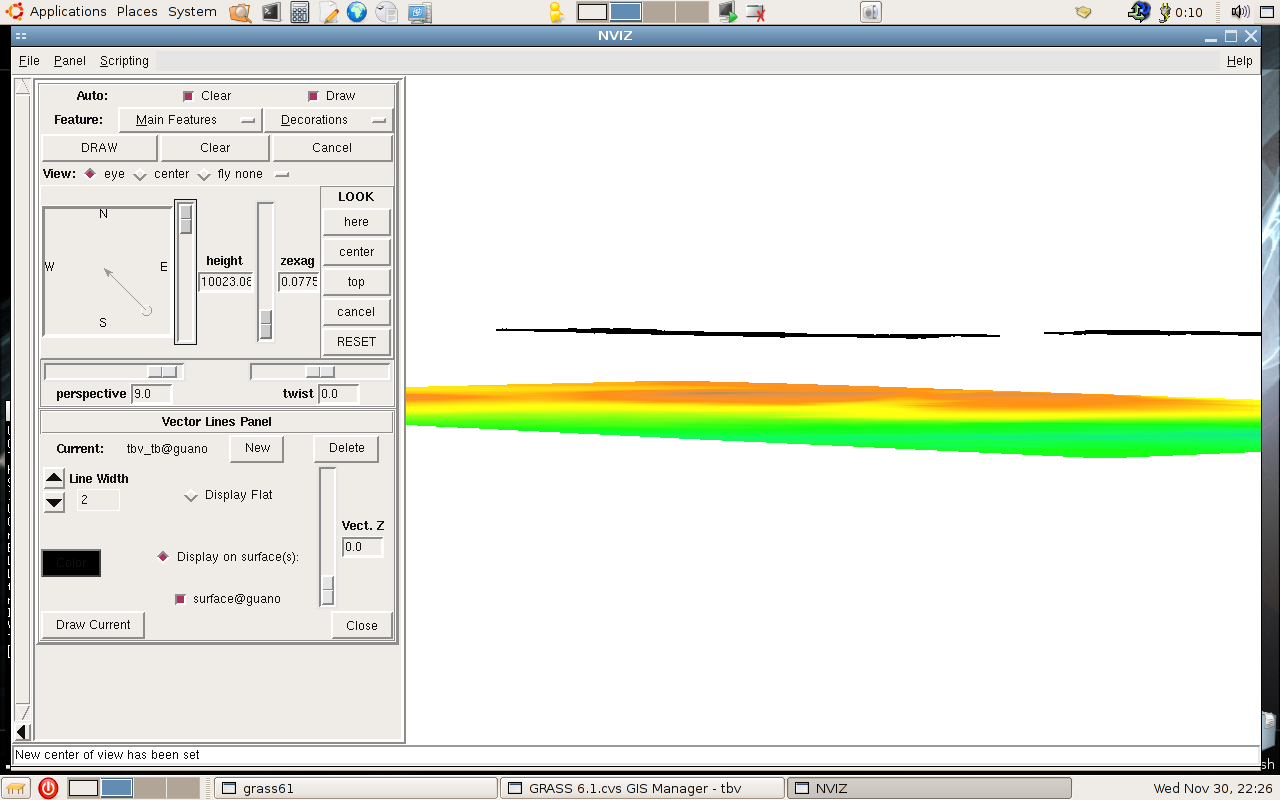The image size is (1280, 800).
Task: Switch to first workspace in top pager
Action: (x=593, y=12)
